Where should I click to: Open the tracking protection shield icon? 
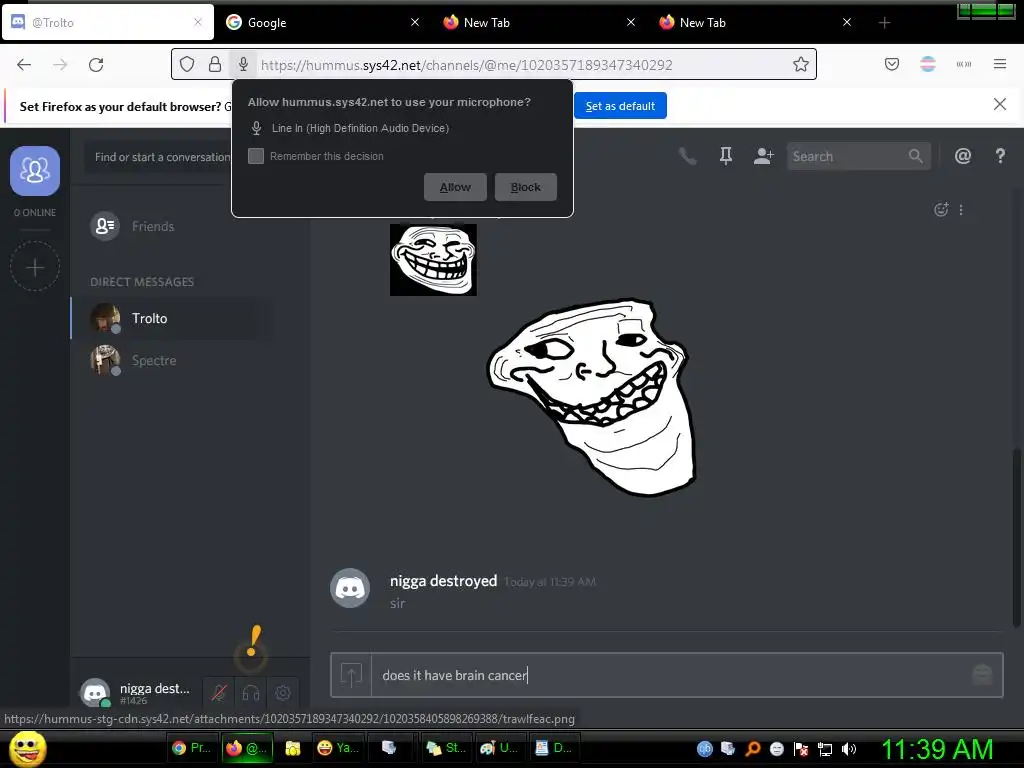click(187, 64)
